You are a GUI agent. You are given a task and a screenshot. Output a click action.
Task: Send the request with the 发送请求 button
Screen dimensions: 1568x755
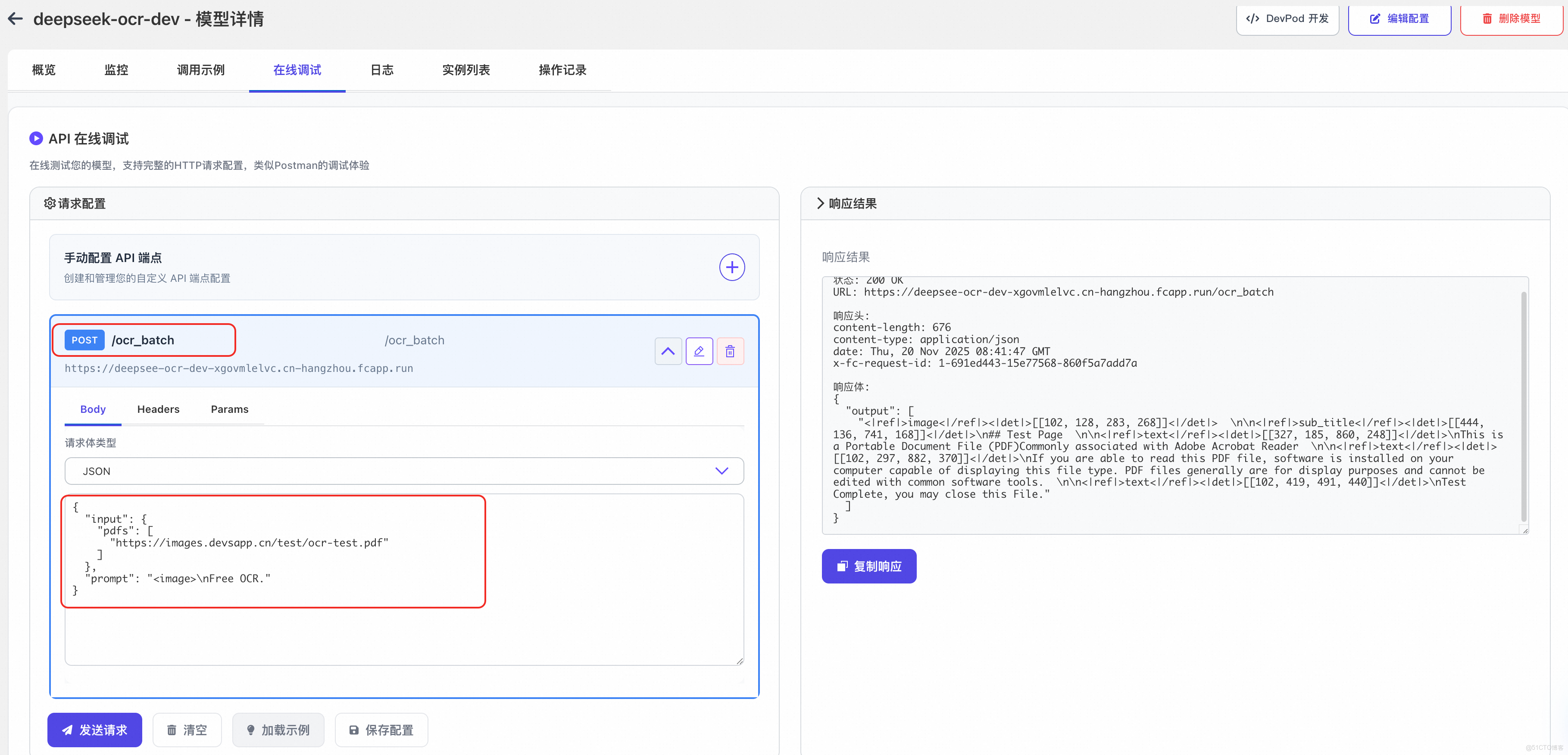[x=94, y=730]
